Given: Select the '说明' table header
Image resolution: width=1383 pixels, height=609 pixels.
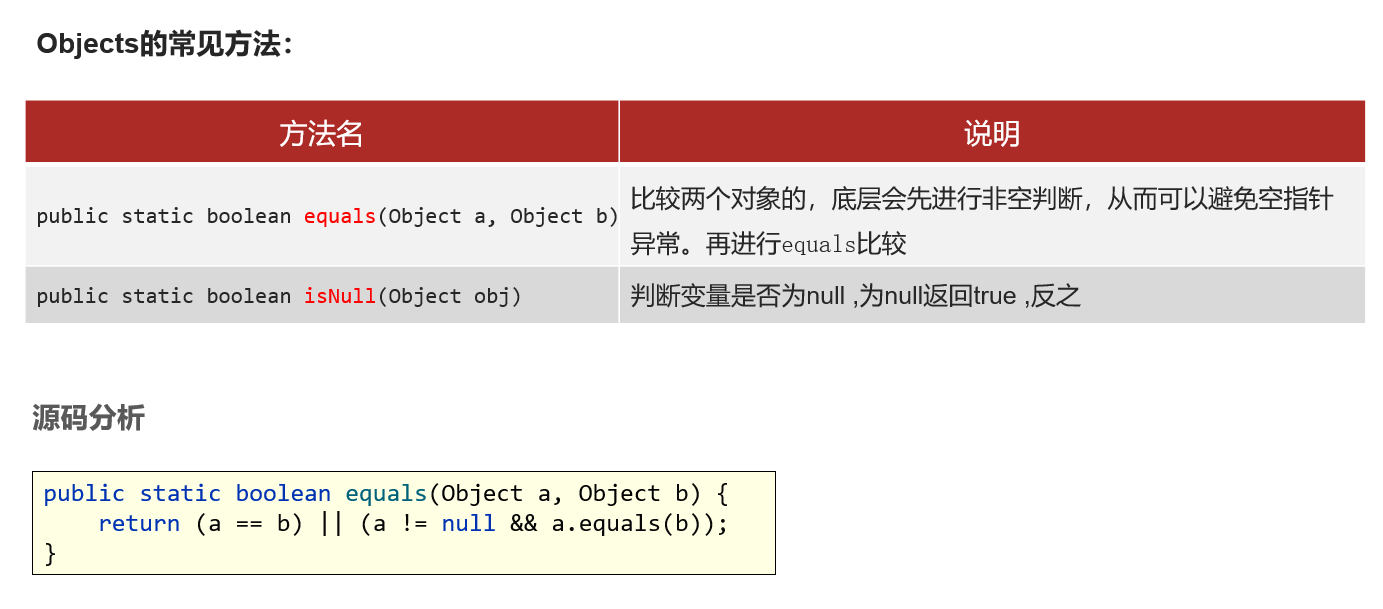Looking at the screenshot, I should (x=992, y=132).
